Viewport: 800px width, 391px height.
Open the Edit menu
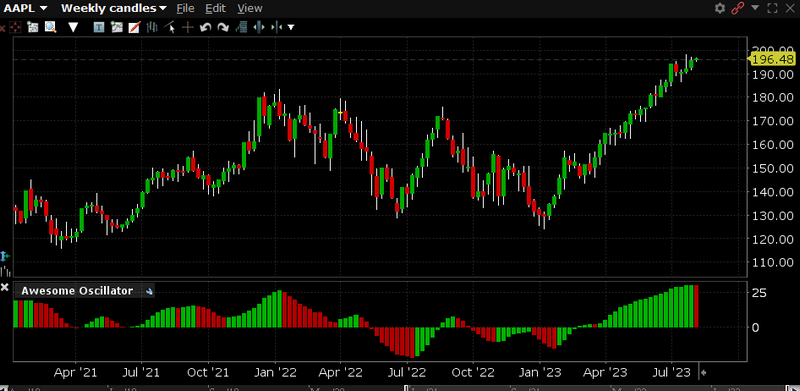pos(215,8)
